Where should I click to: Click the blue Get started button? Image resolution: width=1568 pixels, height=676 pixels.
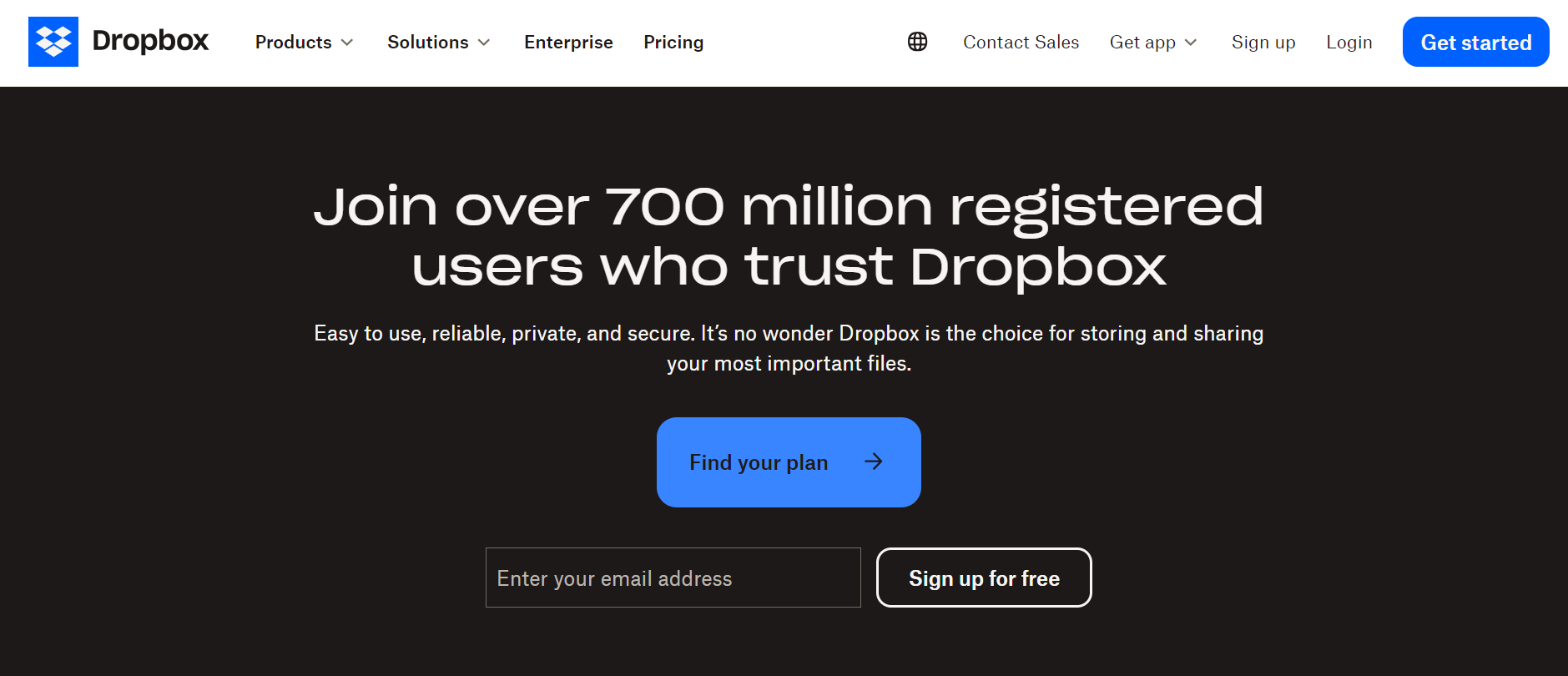coord(1475,42)
